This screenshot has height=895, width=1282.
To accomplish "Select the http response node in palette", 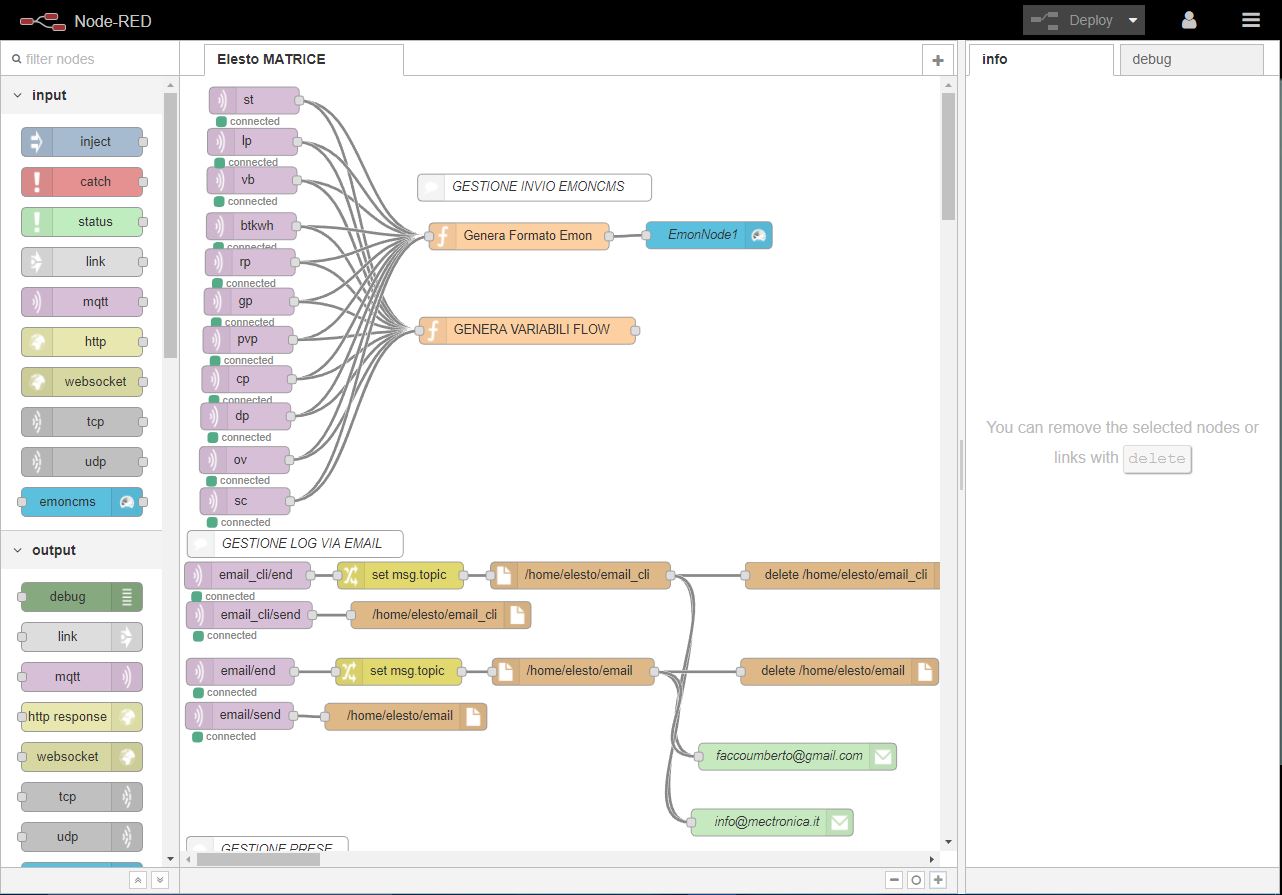I will (x=82, y=717).
